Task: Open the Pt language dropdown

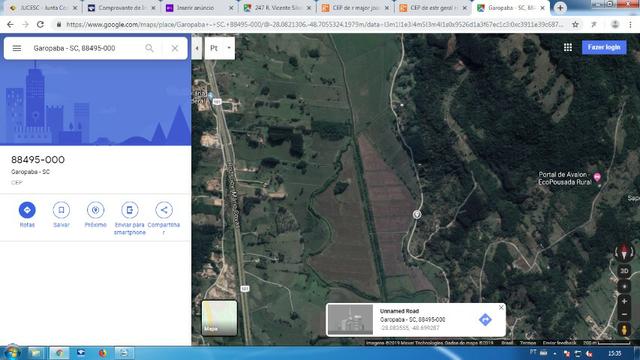Action: pyautogui.click(x=220, y=48)
